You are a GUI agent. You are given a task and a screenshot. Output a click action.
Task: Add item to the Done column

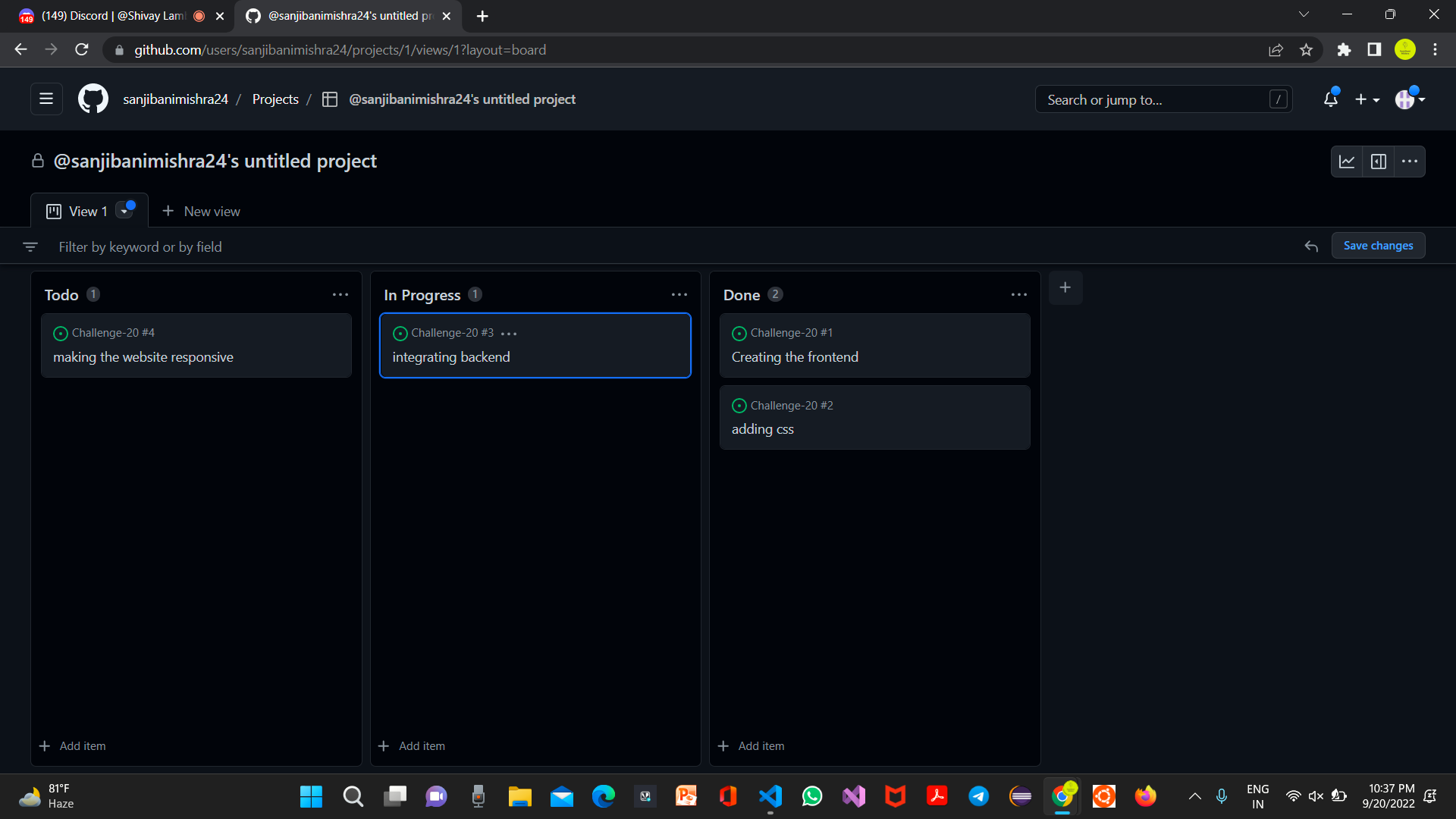pos(751,745)
